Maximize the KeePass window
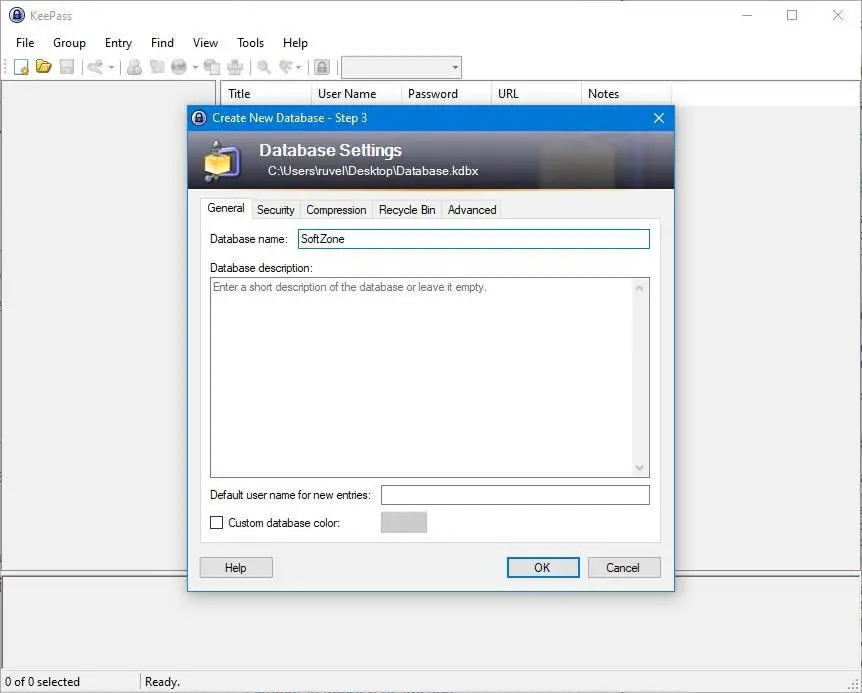The image size is (862, 693). pyautogui.click(x=792, y=15)
